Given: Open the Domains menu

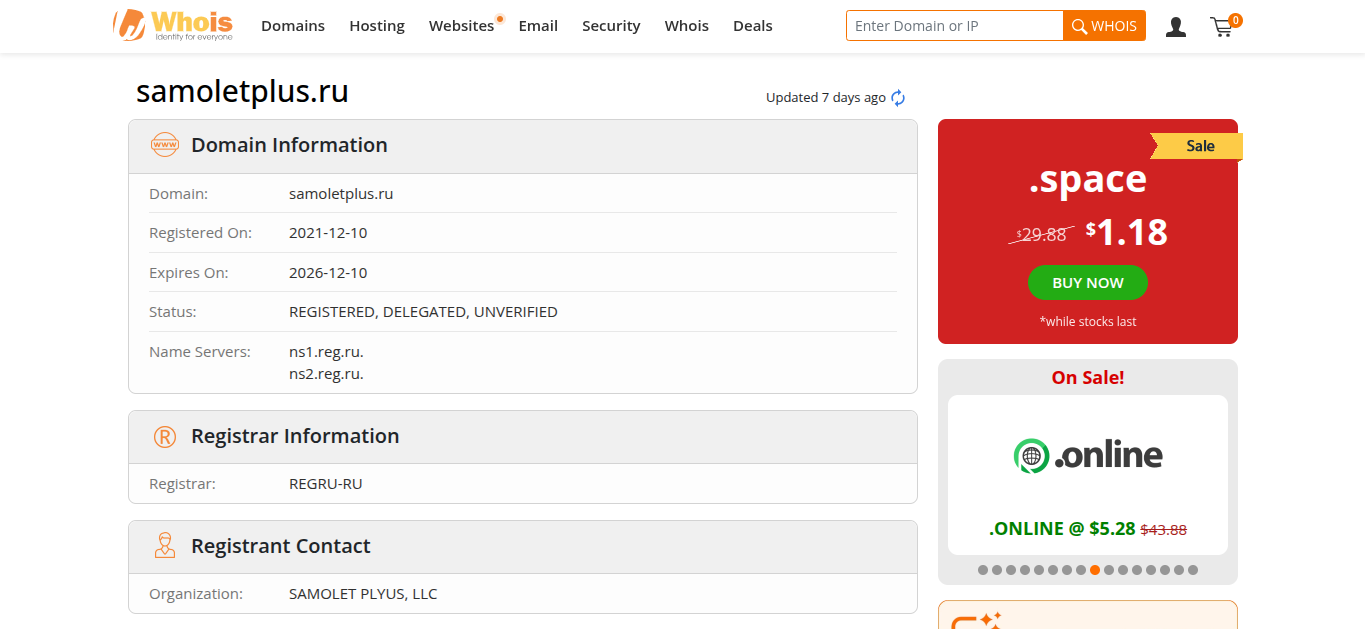Looking at the screenshot, I should 293,26.
